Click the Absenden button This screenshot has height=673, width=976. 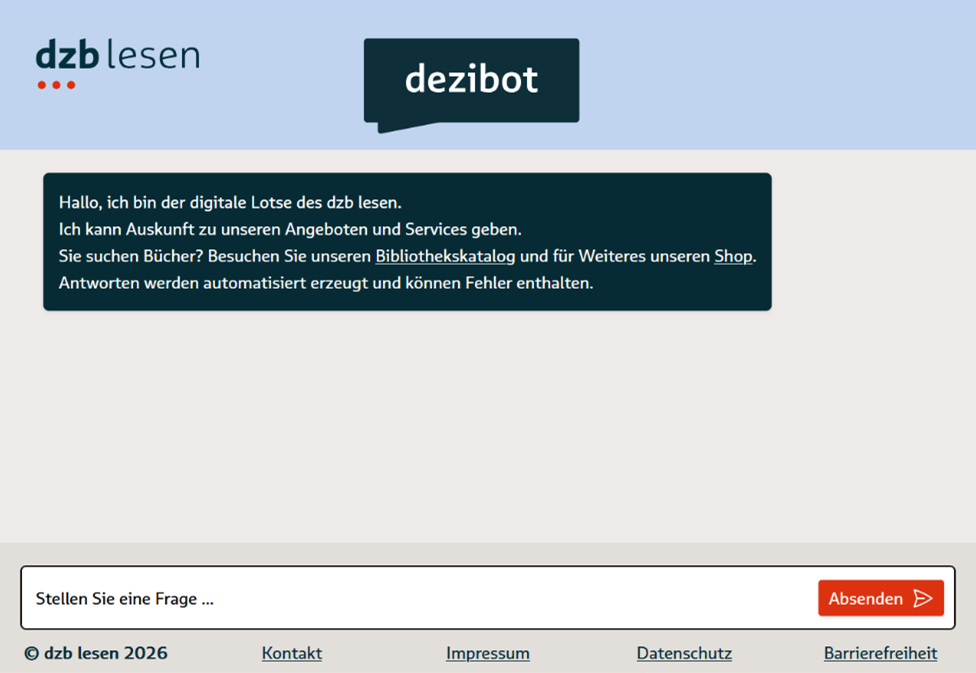pyautogui.click(x=881, y=598)
